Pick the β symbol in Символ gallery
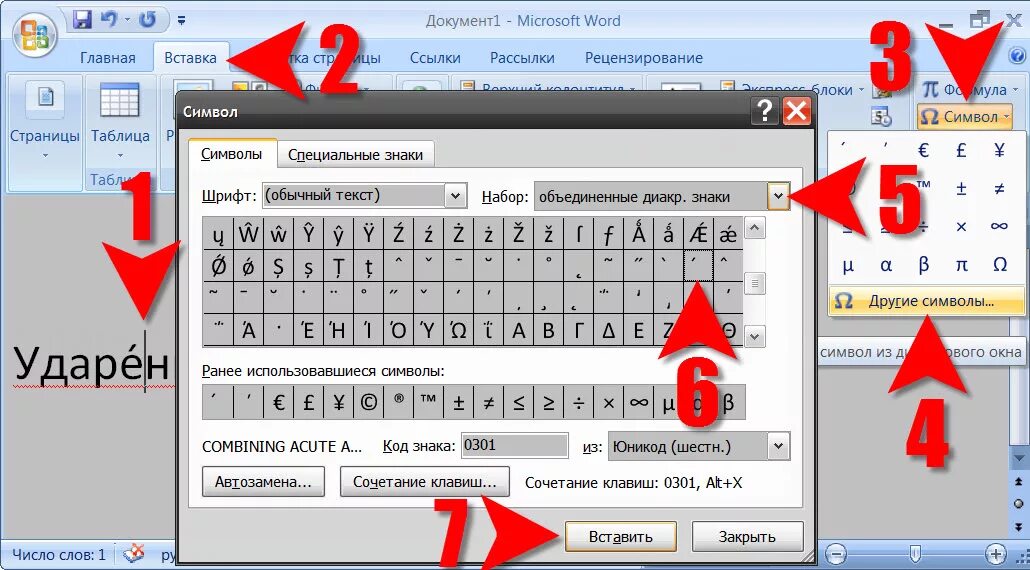This screenshot has width=1030, height=570. (x=924, y=265)
